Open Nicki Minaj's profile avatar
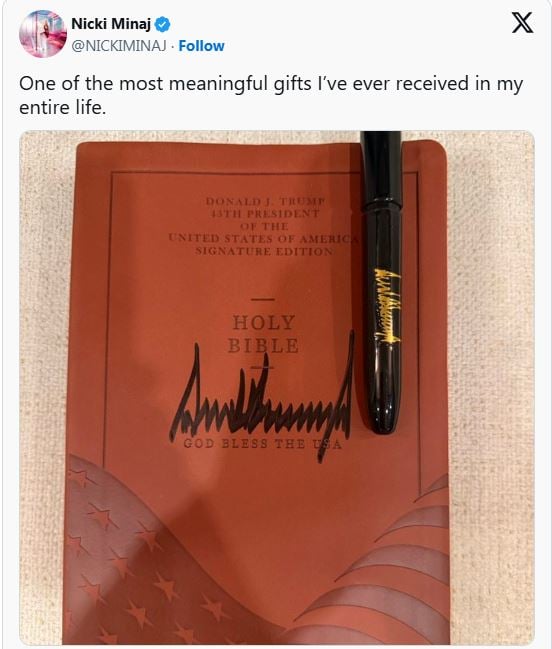Viewport: 552px width, 649px height. click(x=43, y=34)
